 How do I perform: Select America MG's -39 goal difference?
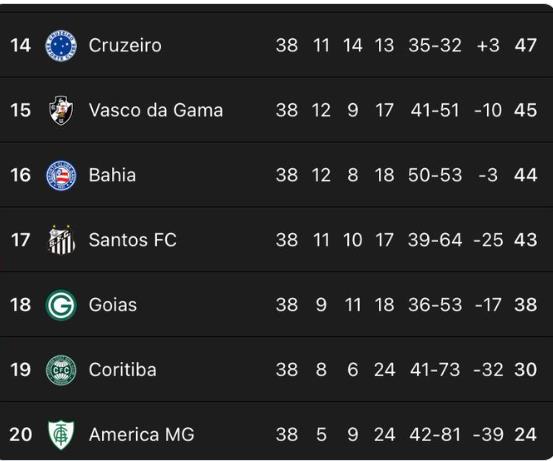click(x=488, y=435)
